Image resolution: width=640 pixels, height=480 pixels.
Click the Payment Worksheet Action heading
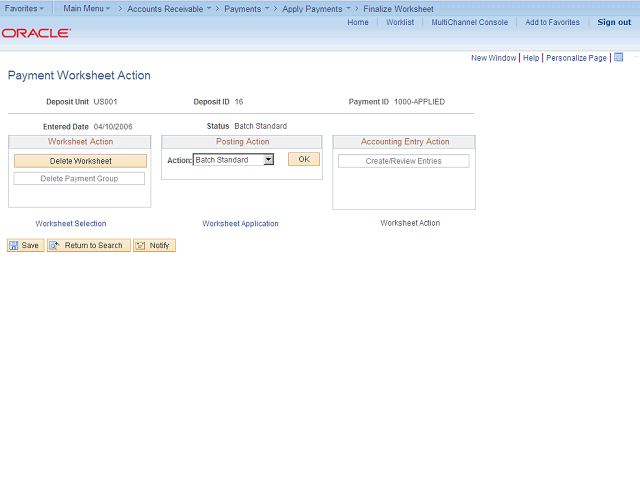point(79,75)
